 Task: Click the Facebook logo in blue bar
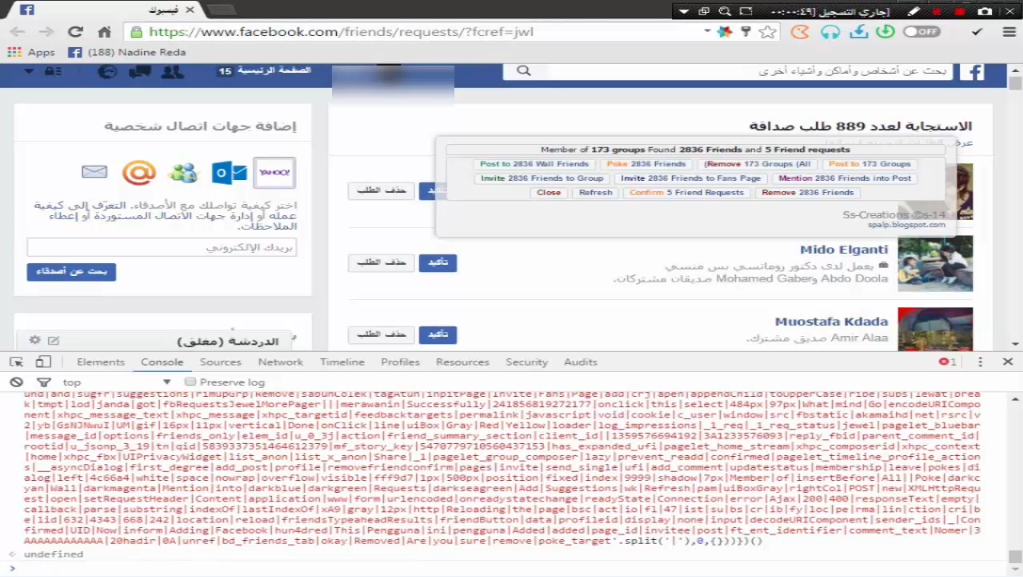point(972,72)
